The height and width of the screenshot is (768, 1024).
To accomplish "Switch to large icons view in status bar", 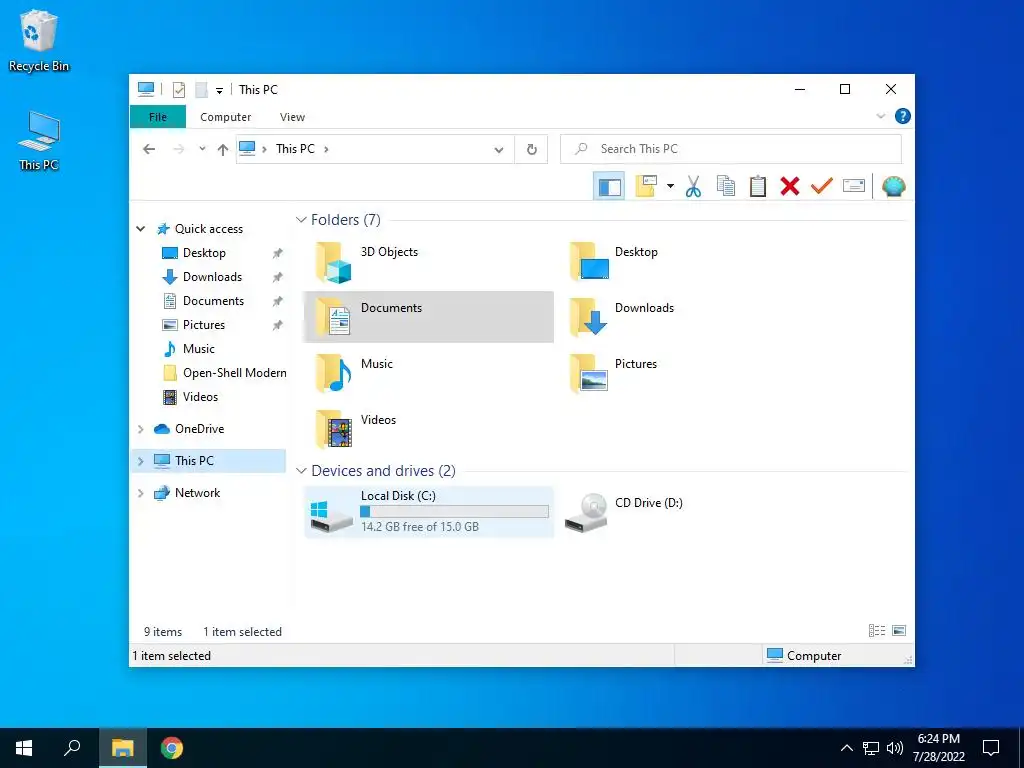I will point(899,631).
